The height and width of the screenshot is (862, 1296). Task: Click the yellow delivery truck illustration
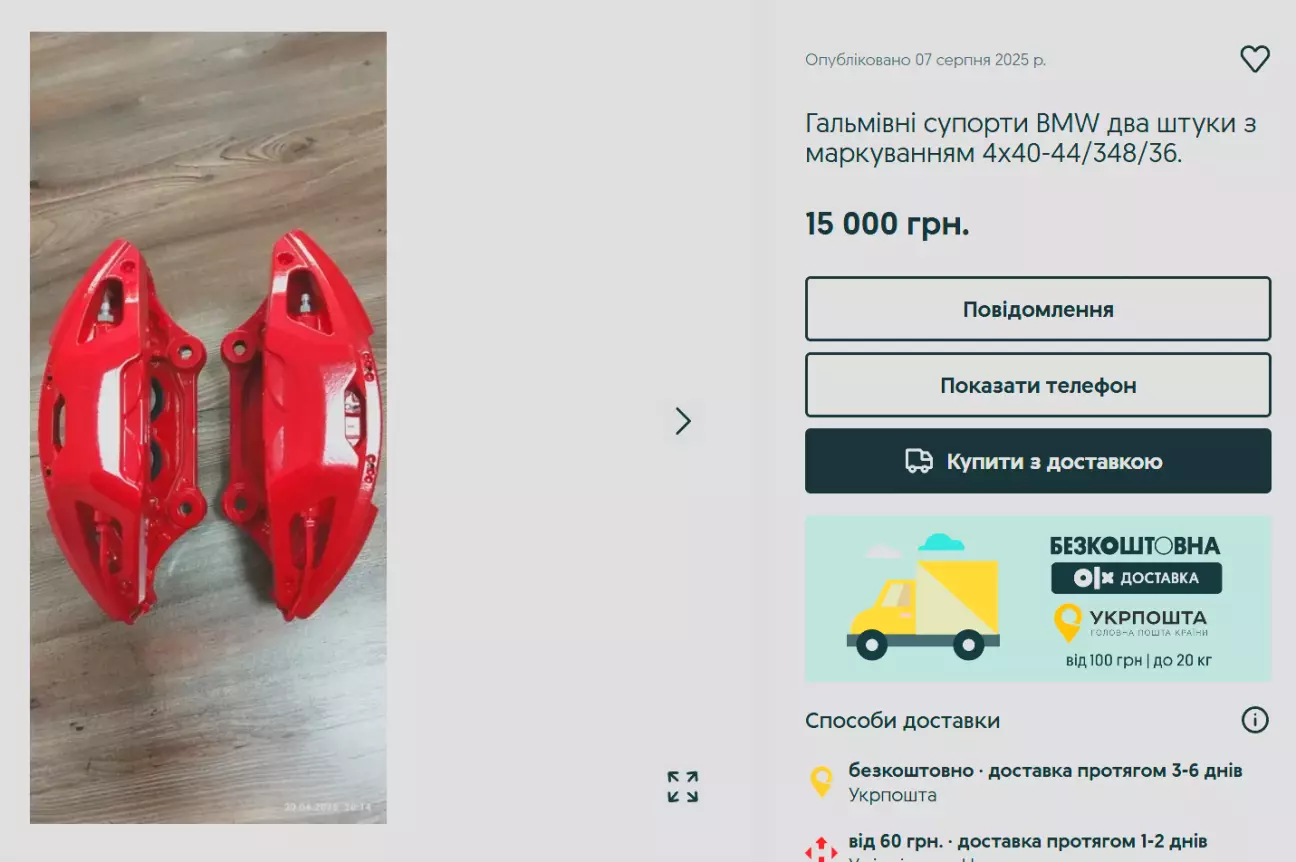(x=923, y=597)
